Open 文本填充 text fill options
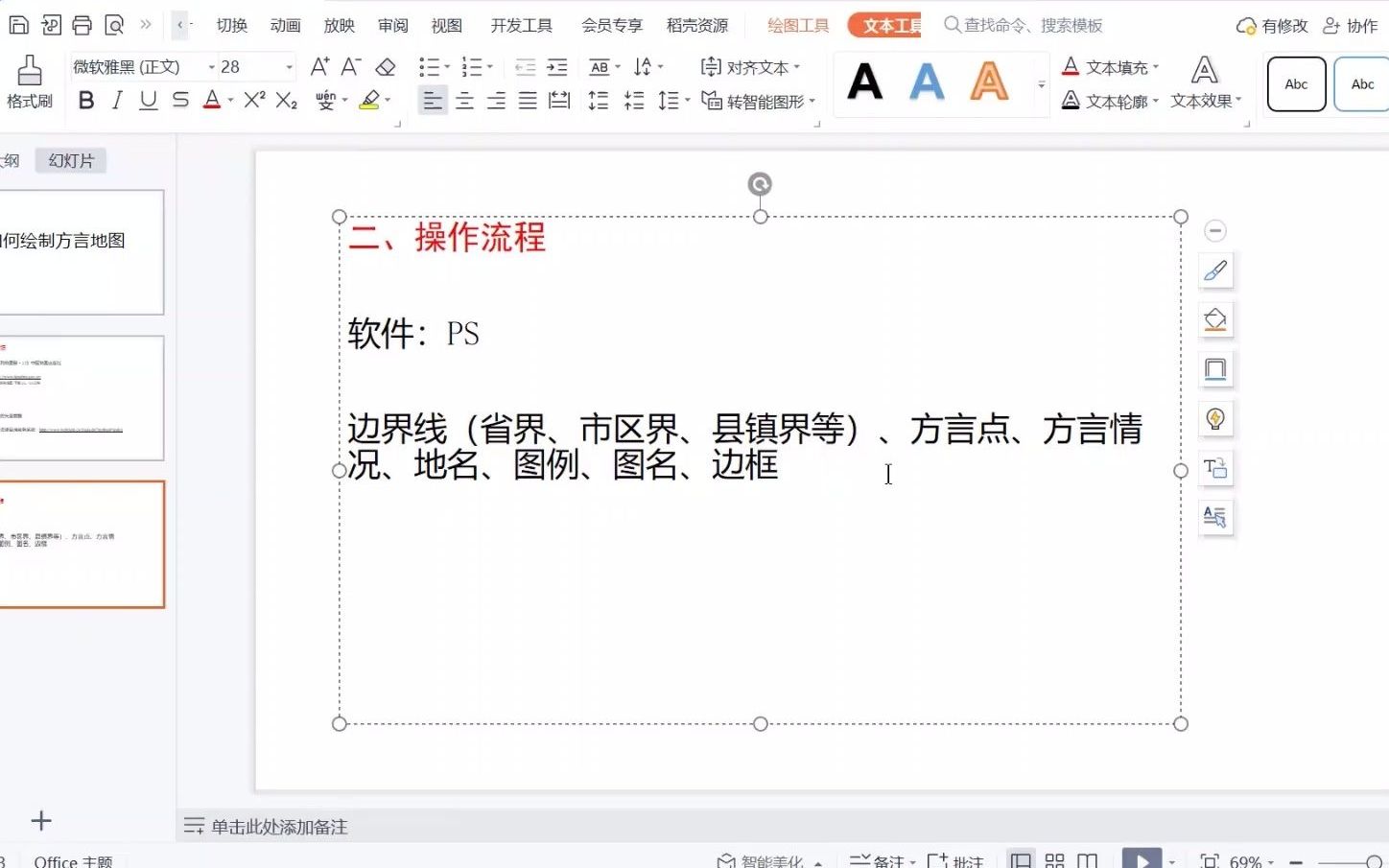Viewport: 1389px width, 868px height. click(1111, 67)
